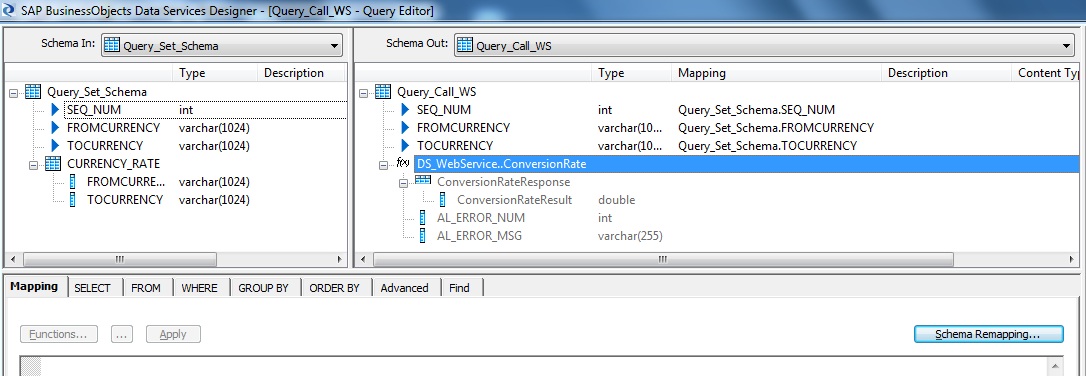Switch to the SELECT tab

pyautogui.click(x=92, y=288)
